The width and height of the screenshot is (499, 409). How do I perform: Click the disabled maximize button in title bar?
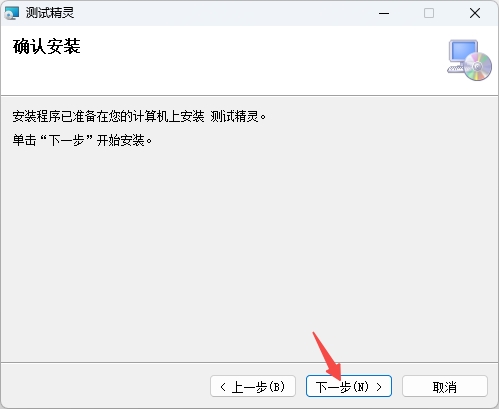(x=429, y=13)
